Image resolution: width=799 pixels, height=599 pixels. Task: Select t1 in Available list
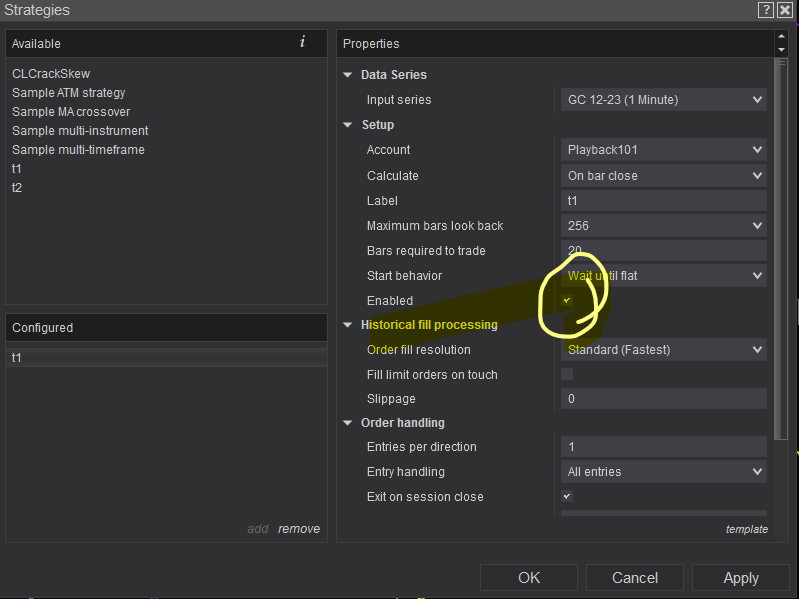17,169
